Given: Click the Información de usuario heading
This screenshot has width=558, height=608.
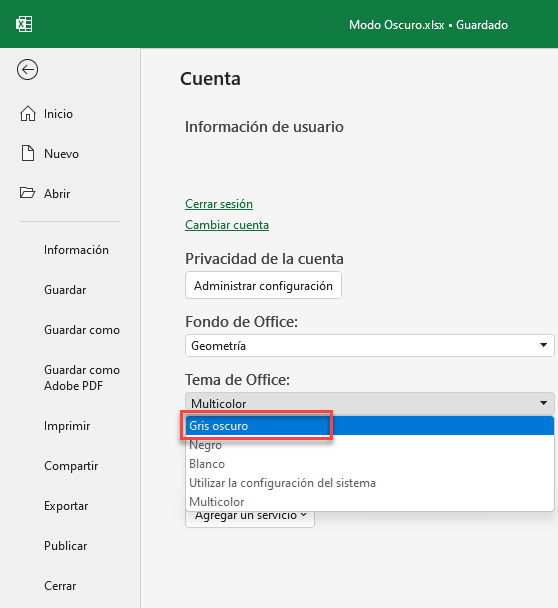Looking at the screenshot, I should (x=264, y=127).
